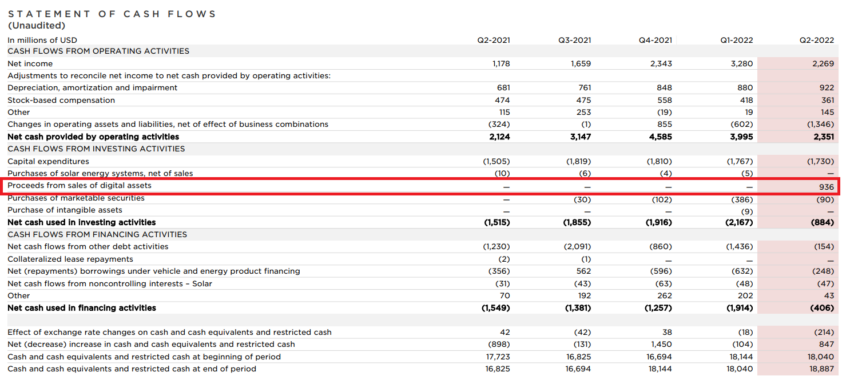Select the 'Proceeds from sales of digital assets' label
The width and height of the screenshot is (850, 384).
tap(79, 185)
